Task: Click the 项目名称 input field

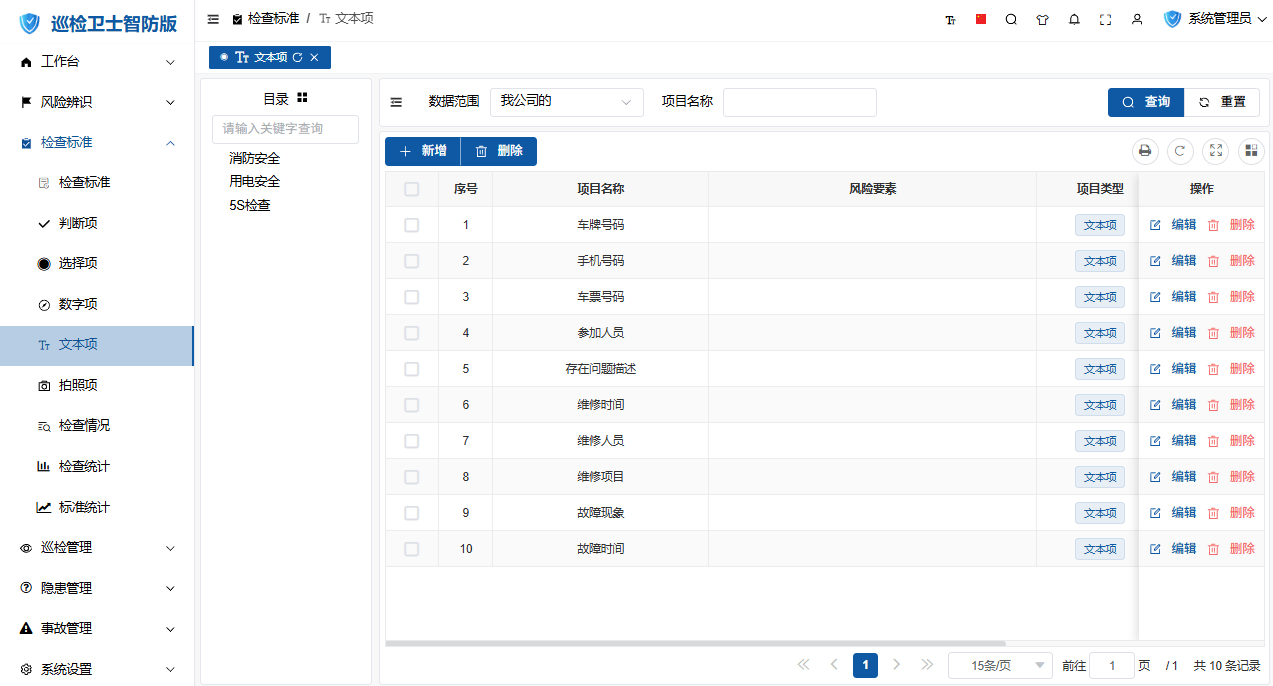Action: tap(800, 102)
